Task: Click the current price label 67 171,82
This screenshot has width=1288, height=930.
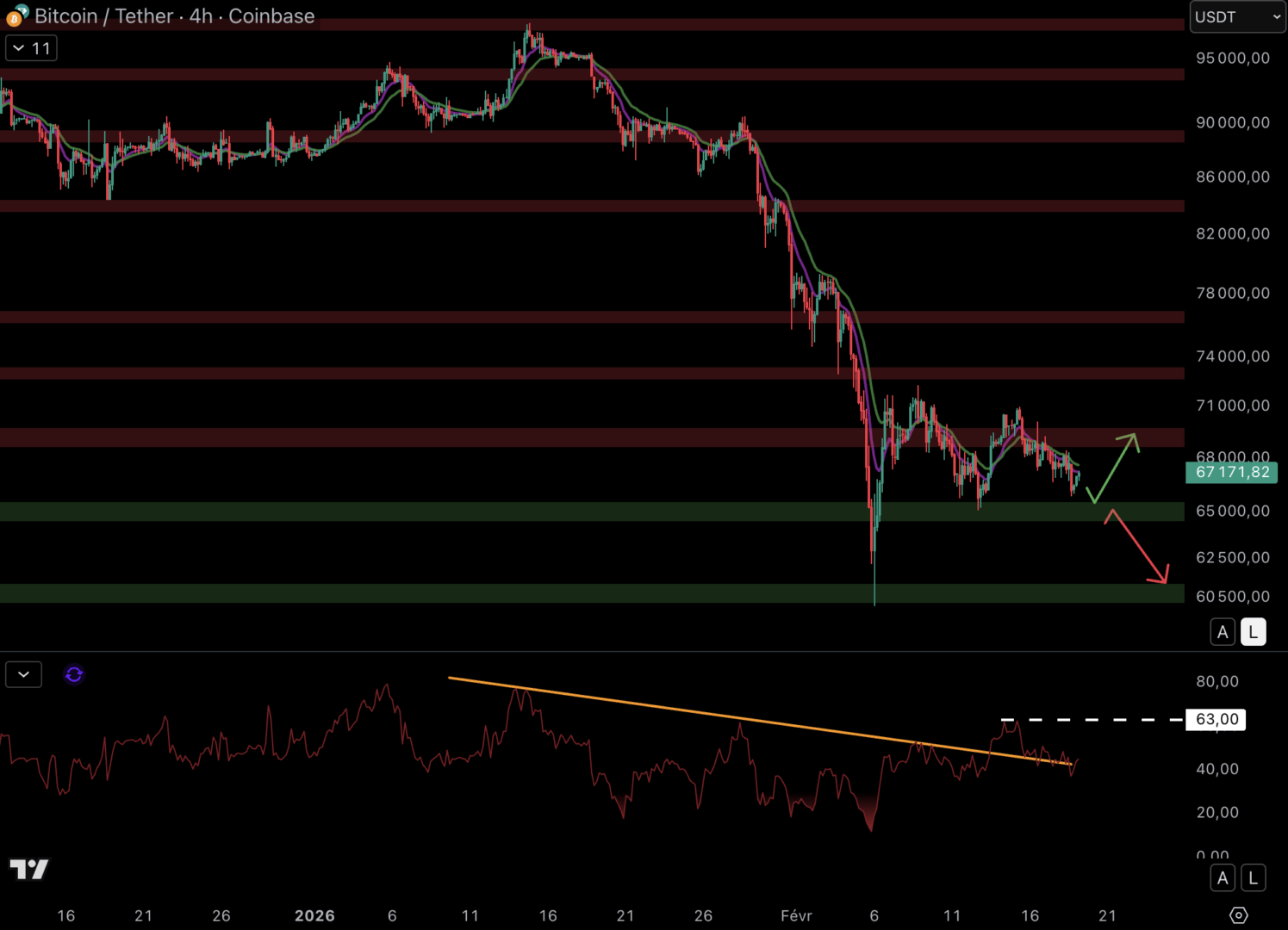Action: pyautogui.click(x=1231, y=472)
